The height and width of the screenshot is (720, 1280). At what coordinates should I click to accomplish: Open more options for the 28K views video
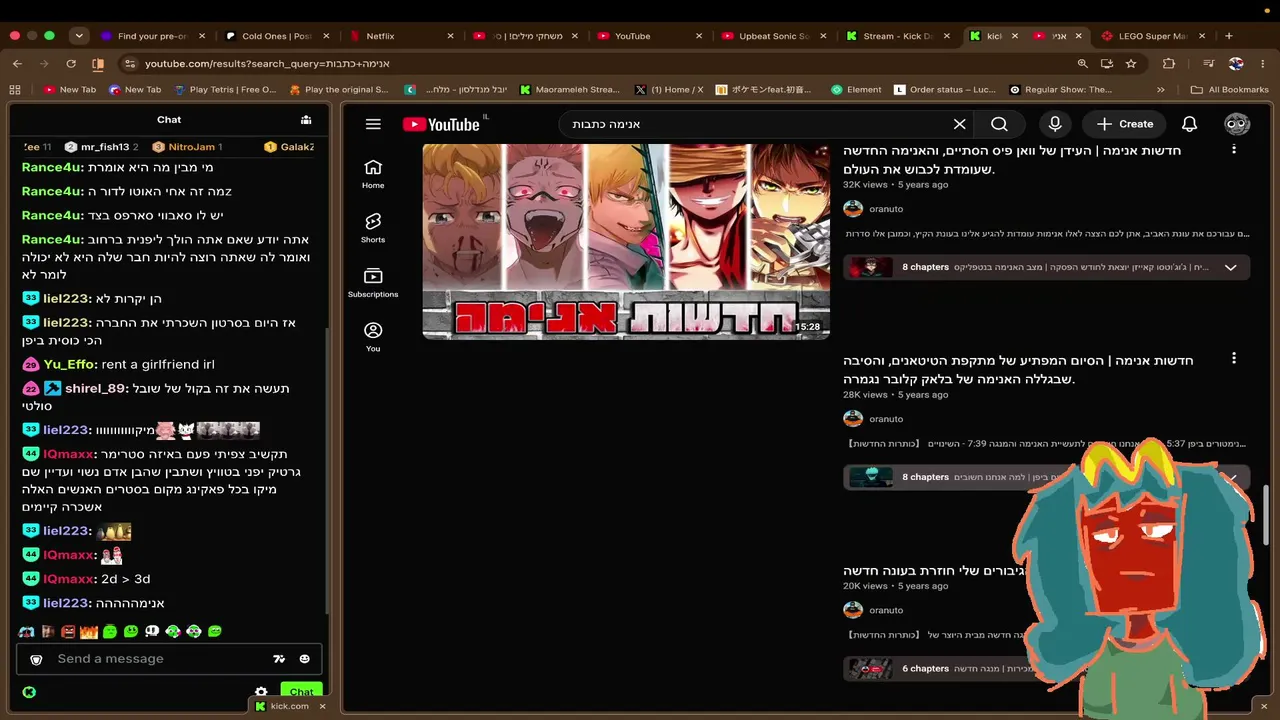[x=1233, y=358]
